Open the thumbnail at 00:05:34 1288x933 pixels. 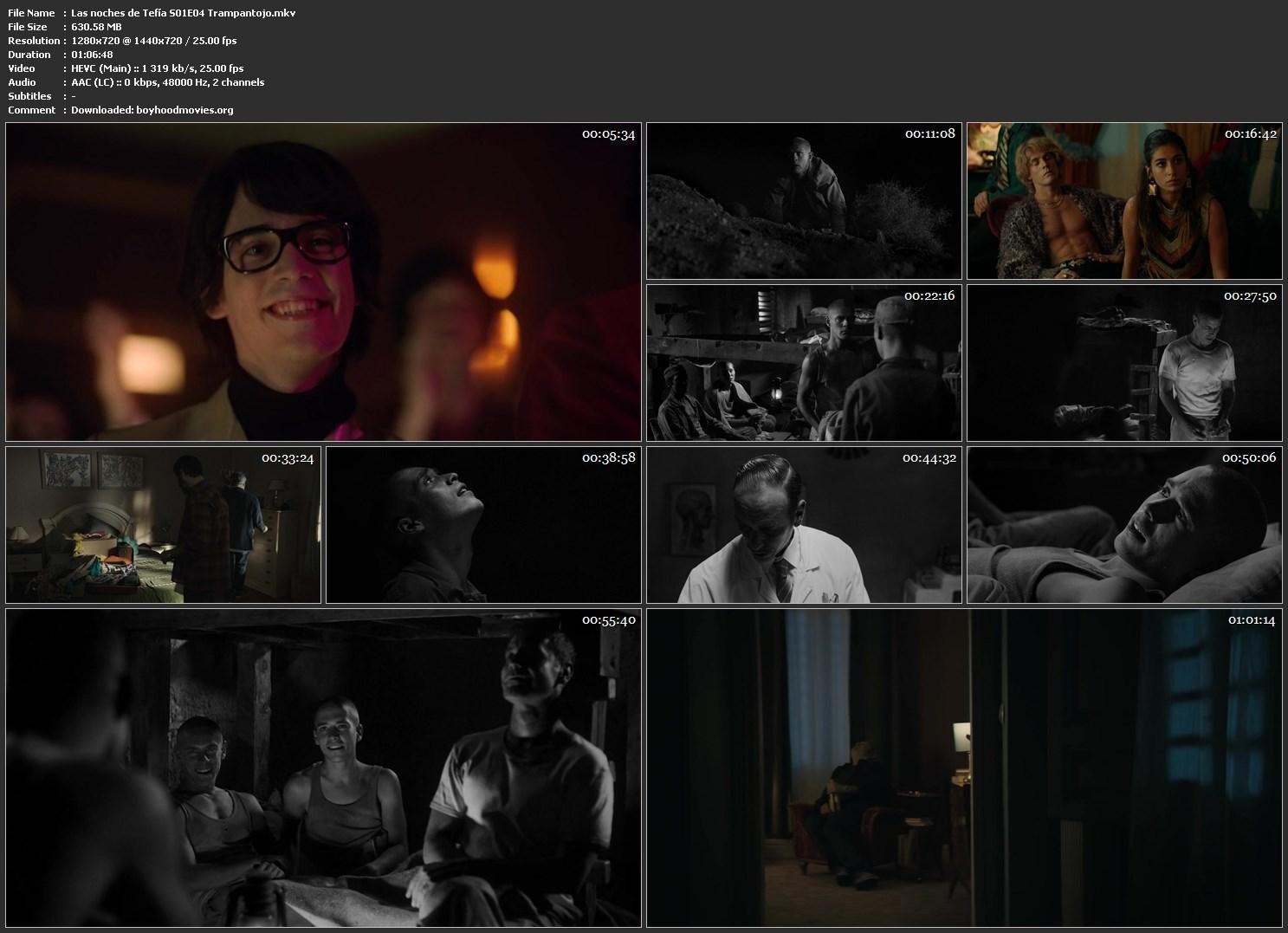pyautogui.click(x=323, y=282)
